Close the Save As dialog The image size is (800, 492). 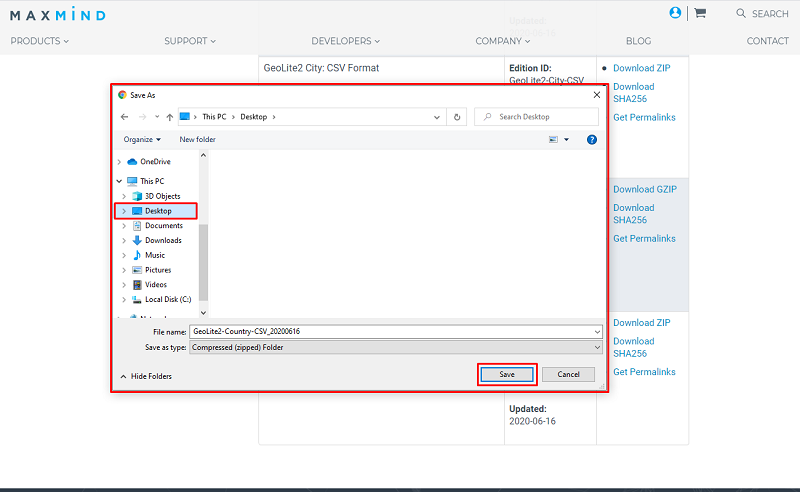coord(596,95)
